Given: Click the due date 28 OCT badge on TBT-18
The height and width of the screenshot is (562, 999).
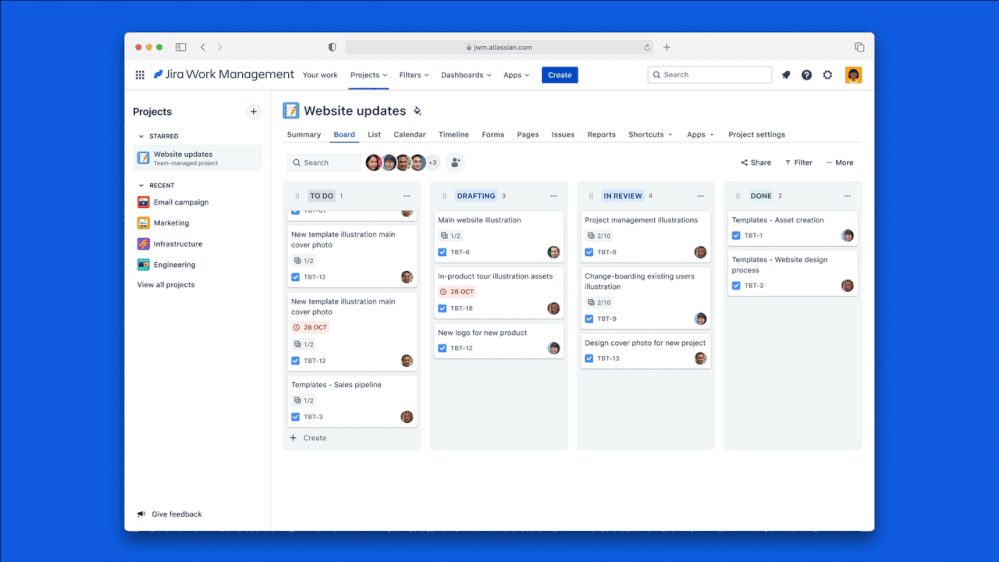Looking at the screenshot, I should pyautogui.click(x=457, y=292).
